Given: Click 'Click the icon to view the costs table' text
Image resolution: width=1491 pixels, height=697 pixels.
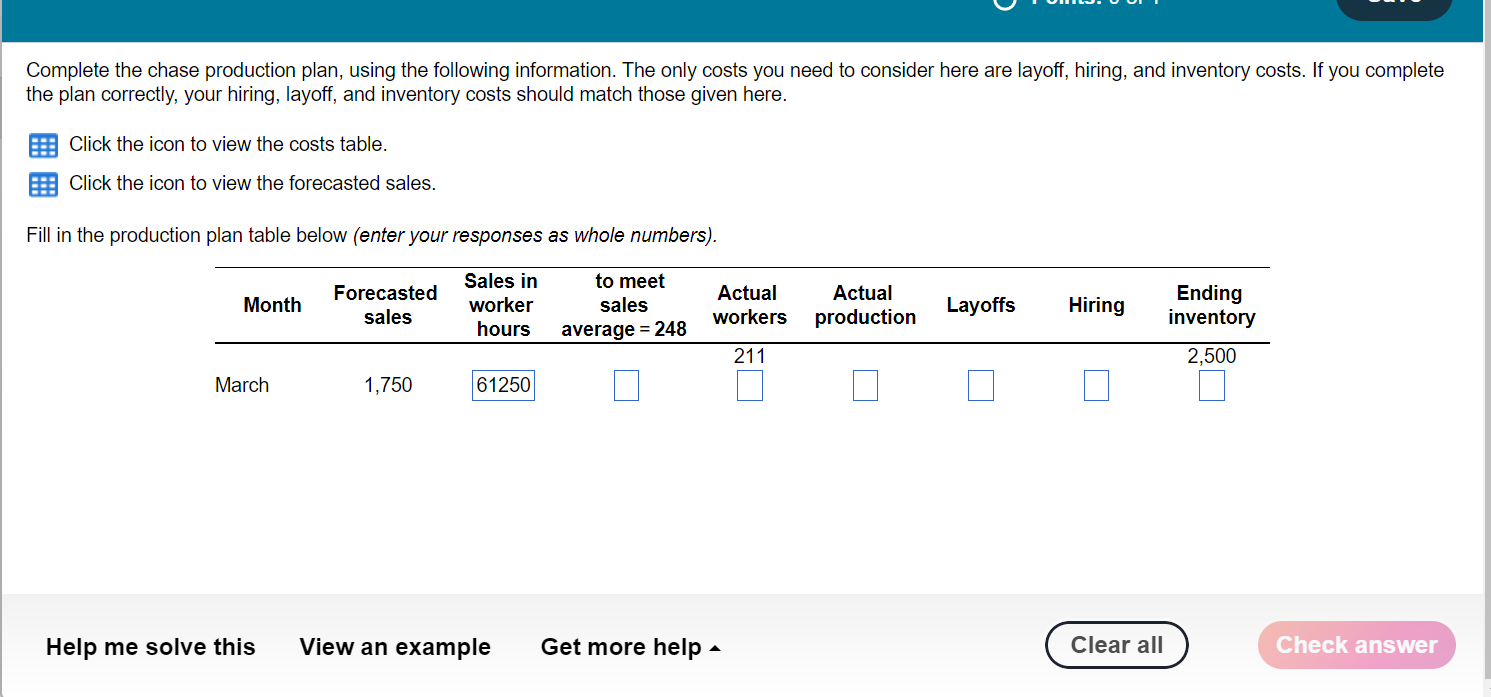Looking at the screenshot, I should [228, 144].
